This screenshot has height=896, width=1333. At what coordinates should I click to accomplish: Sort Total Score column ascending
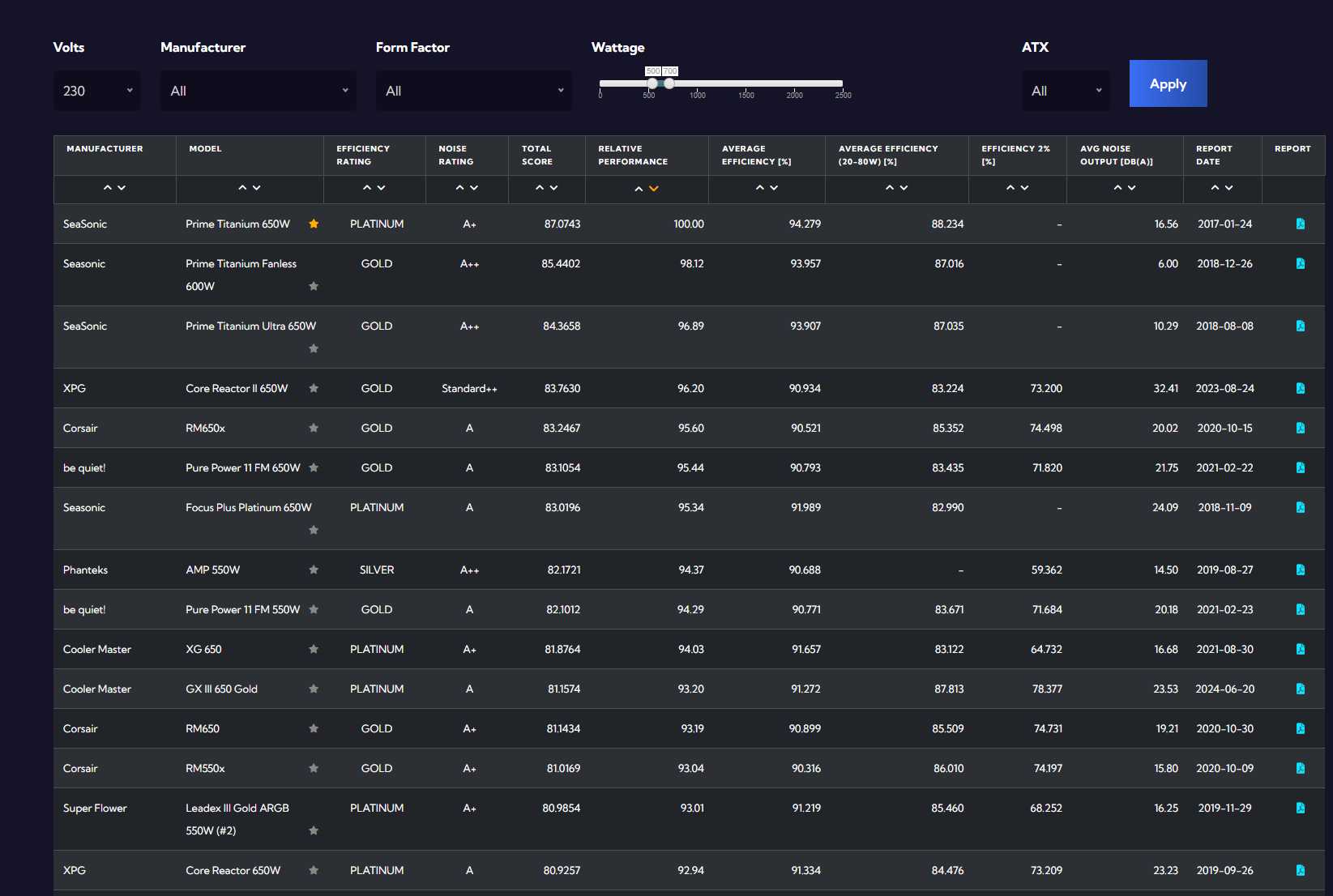[x=540, y=188]
